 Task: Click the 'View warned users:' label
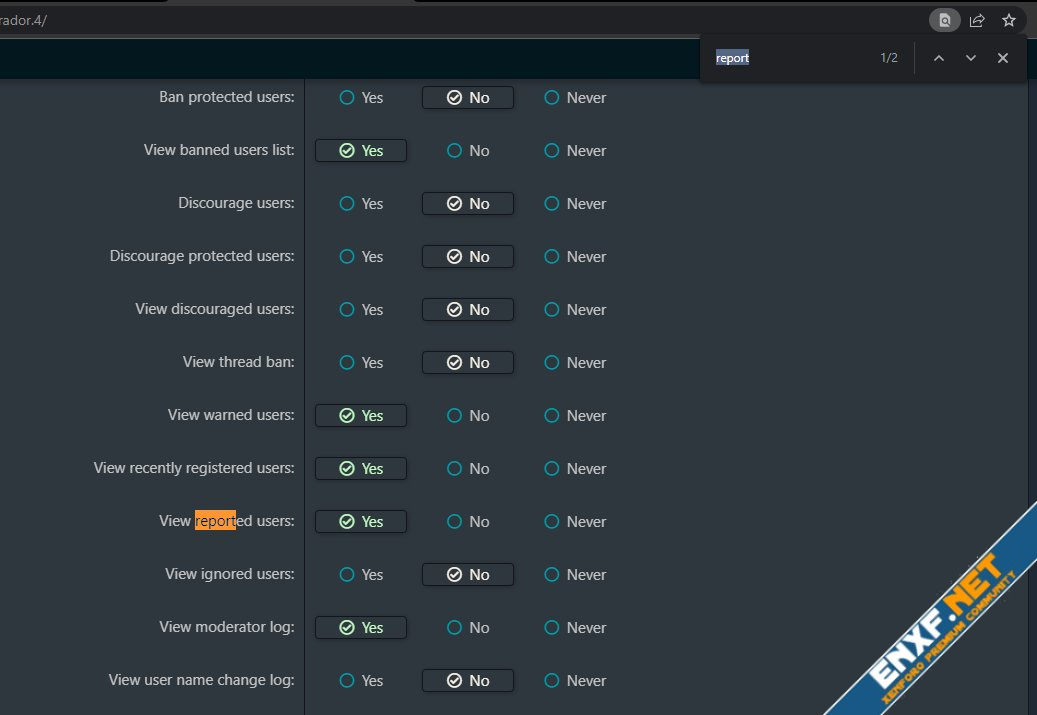click(231, 415)
